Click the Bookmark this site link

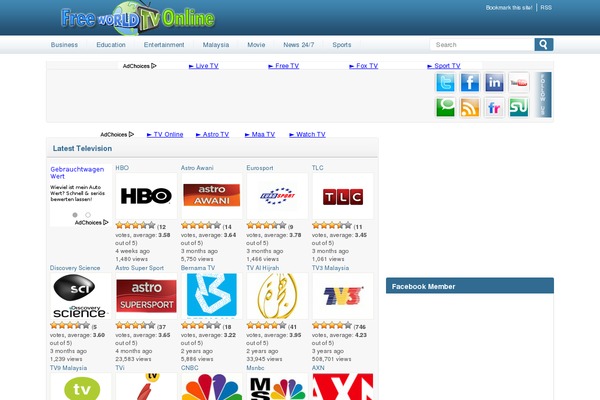point(509,8)
